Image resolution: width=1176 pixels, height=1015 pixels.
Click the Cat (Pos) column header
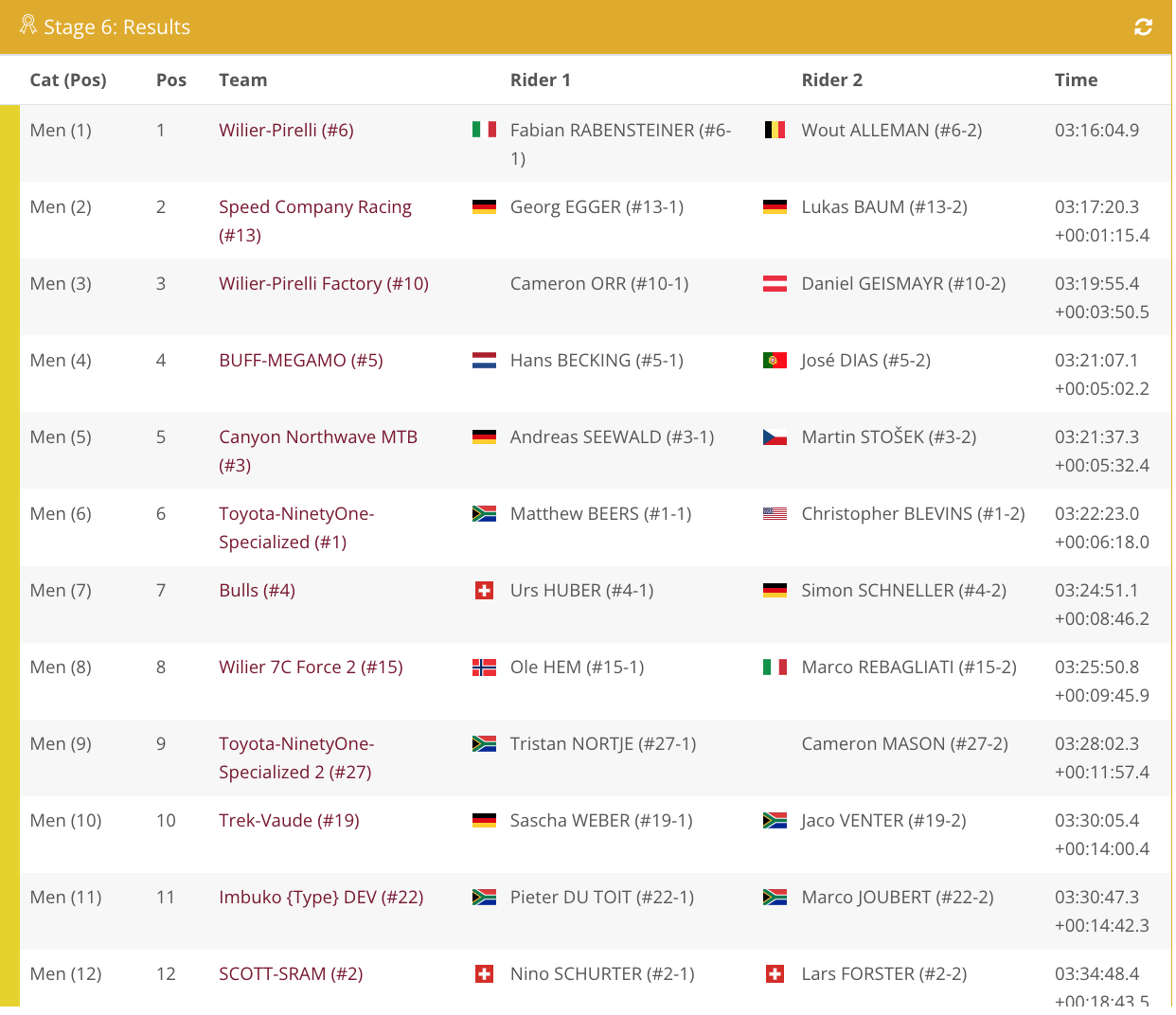68,80
